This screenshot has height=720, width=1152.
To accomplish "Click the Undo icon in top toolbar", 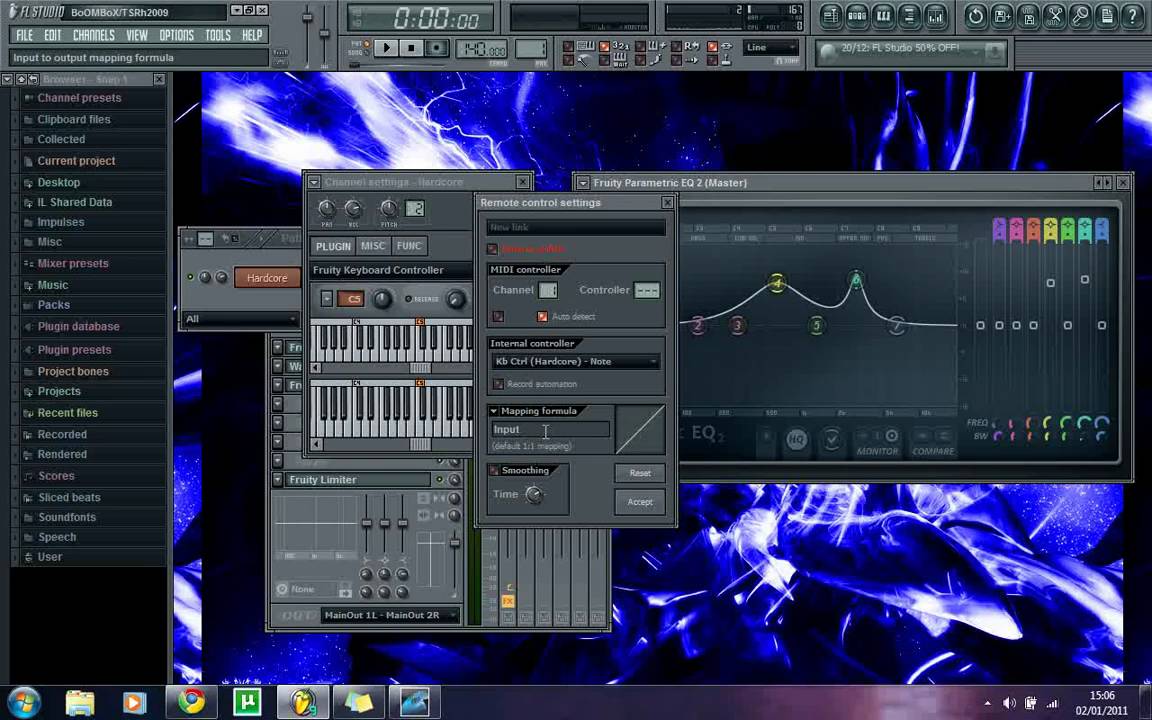I will click(976, 16).
